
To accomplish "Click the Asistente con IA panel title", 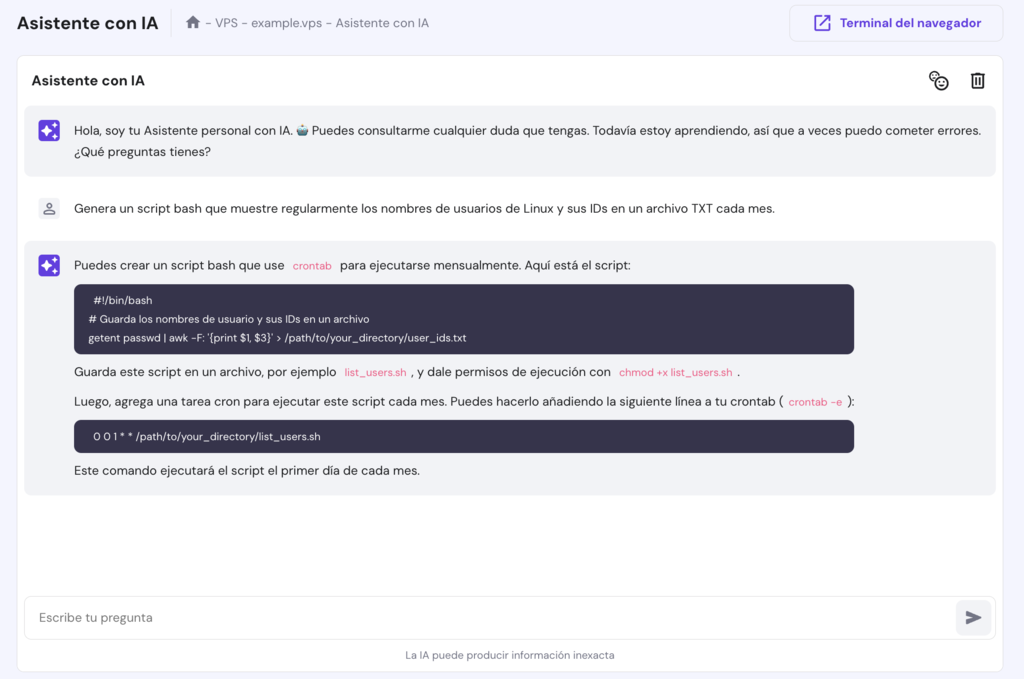I will [x=88, y=80].
